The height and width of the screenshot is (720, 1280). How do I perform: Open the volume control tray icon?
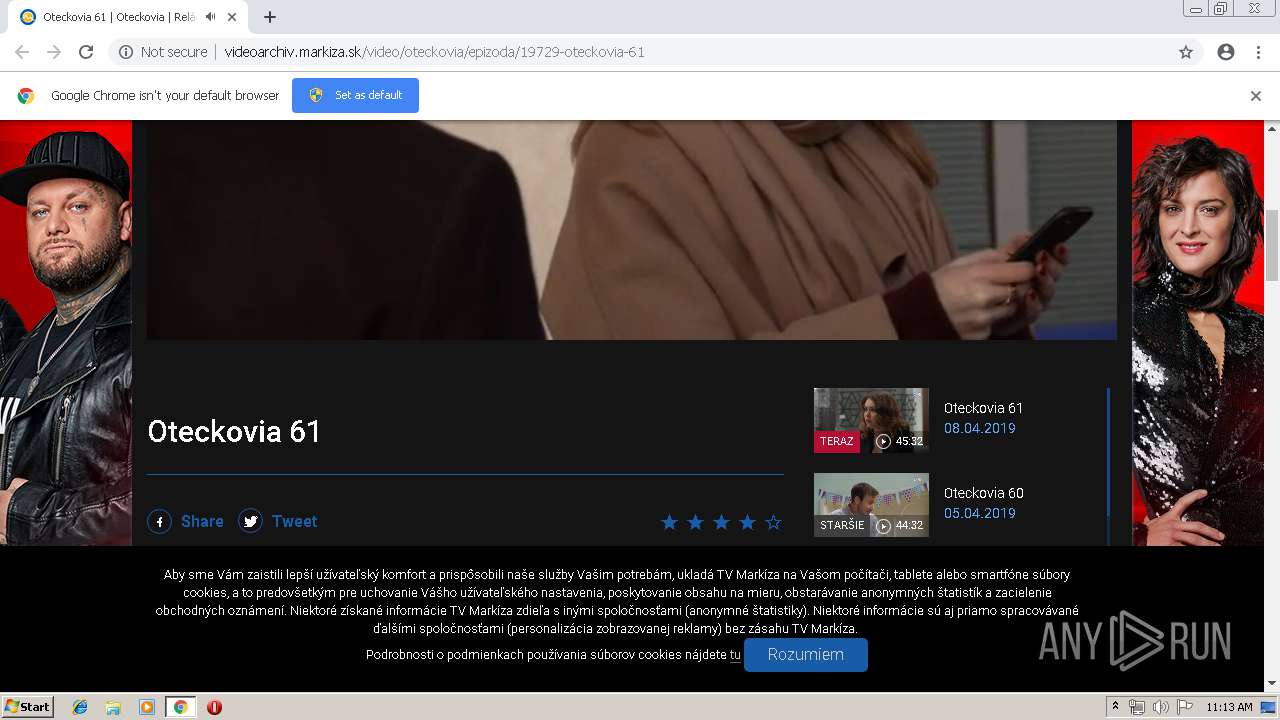click(1160, 707)
